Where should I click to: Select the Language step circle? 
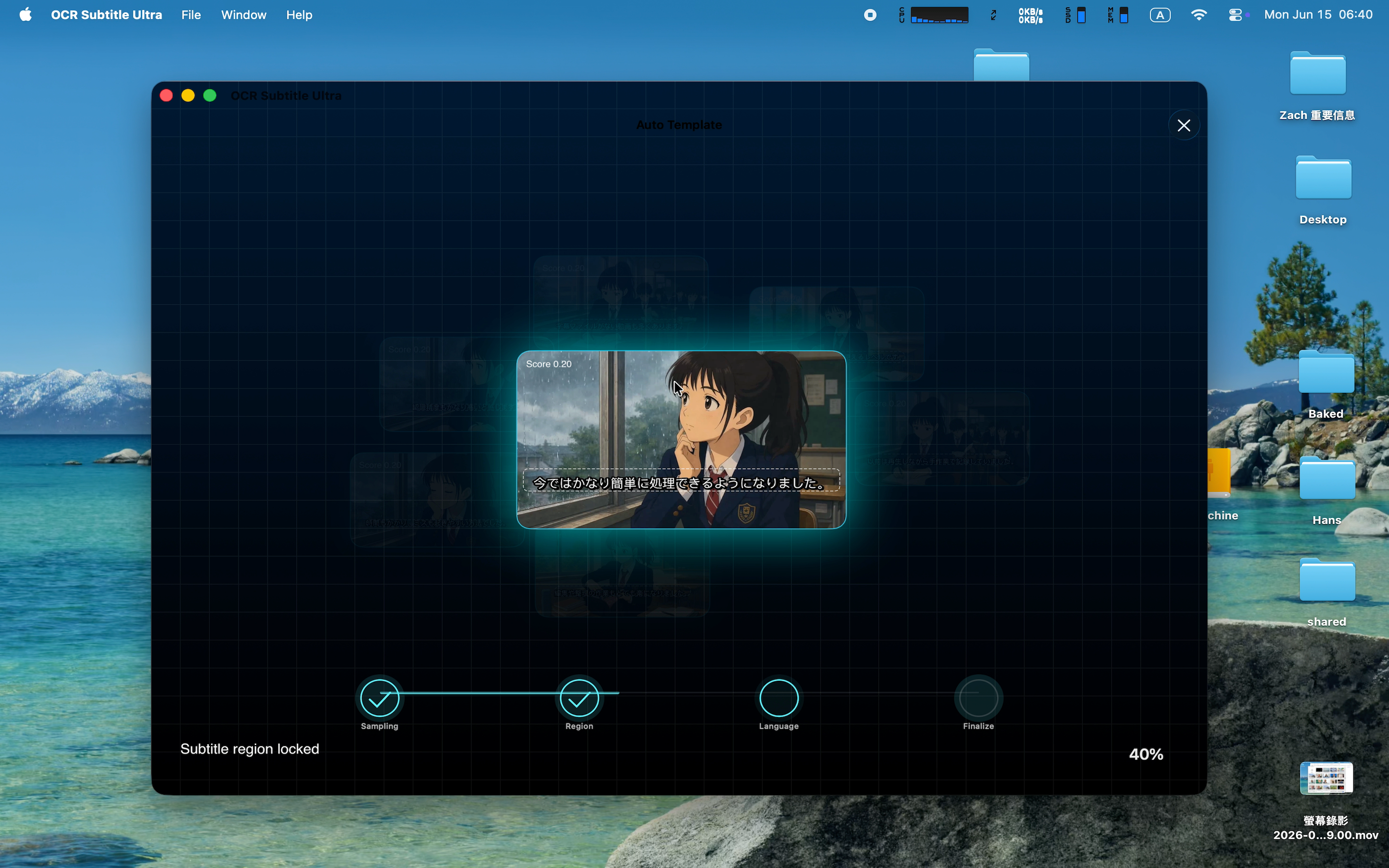[779, 698]
